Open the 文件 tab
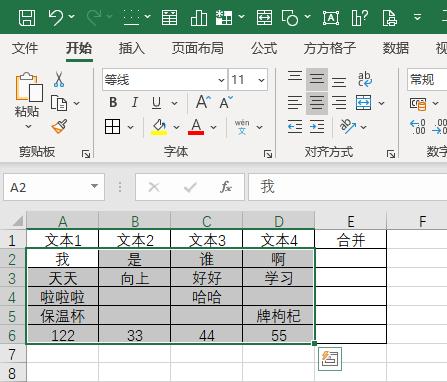The height and width of the screenshot is (382, 447). click(x=25, y=48)
